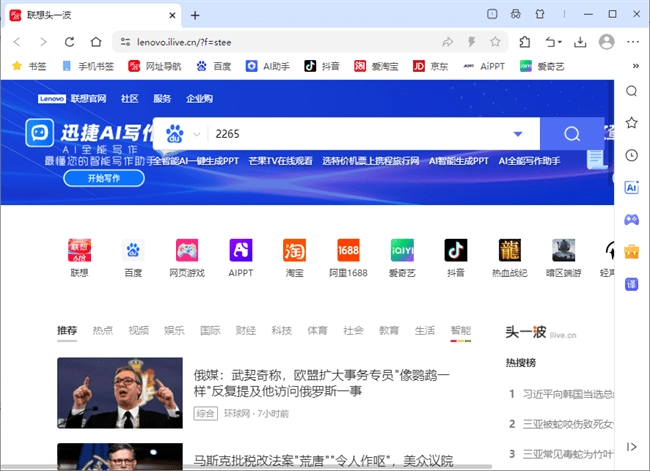Open the AIPPT shortcut icon

[x=241, y=250]
